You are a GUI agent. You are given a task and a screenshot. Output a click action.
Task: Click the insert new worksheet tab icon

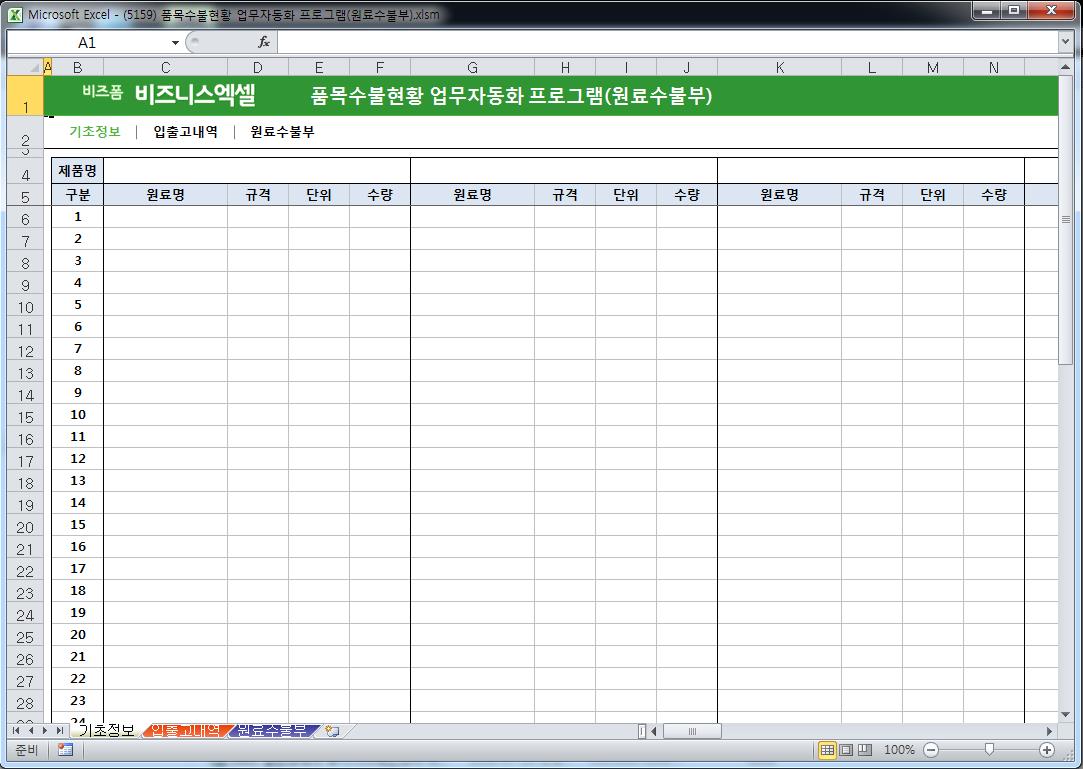point(332,731)
